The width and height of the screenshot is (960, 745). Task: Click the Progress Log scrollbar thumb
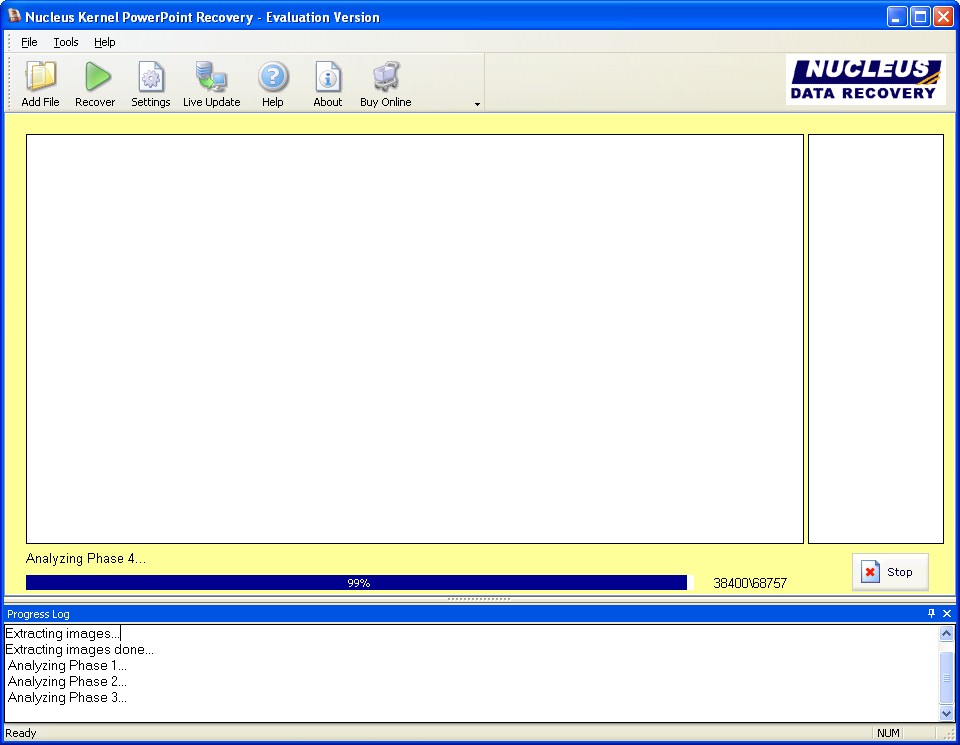coord(946,678)
